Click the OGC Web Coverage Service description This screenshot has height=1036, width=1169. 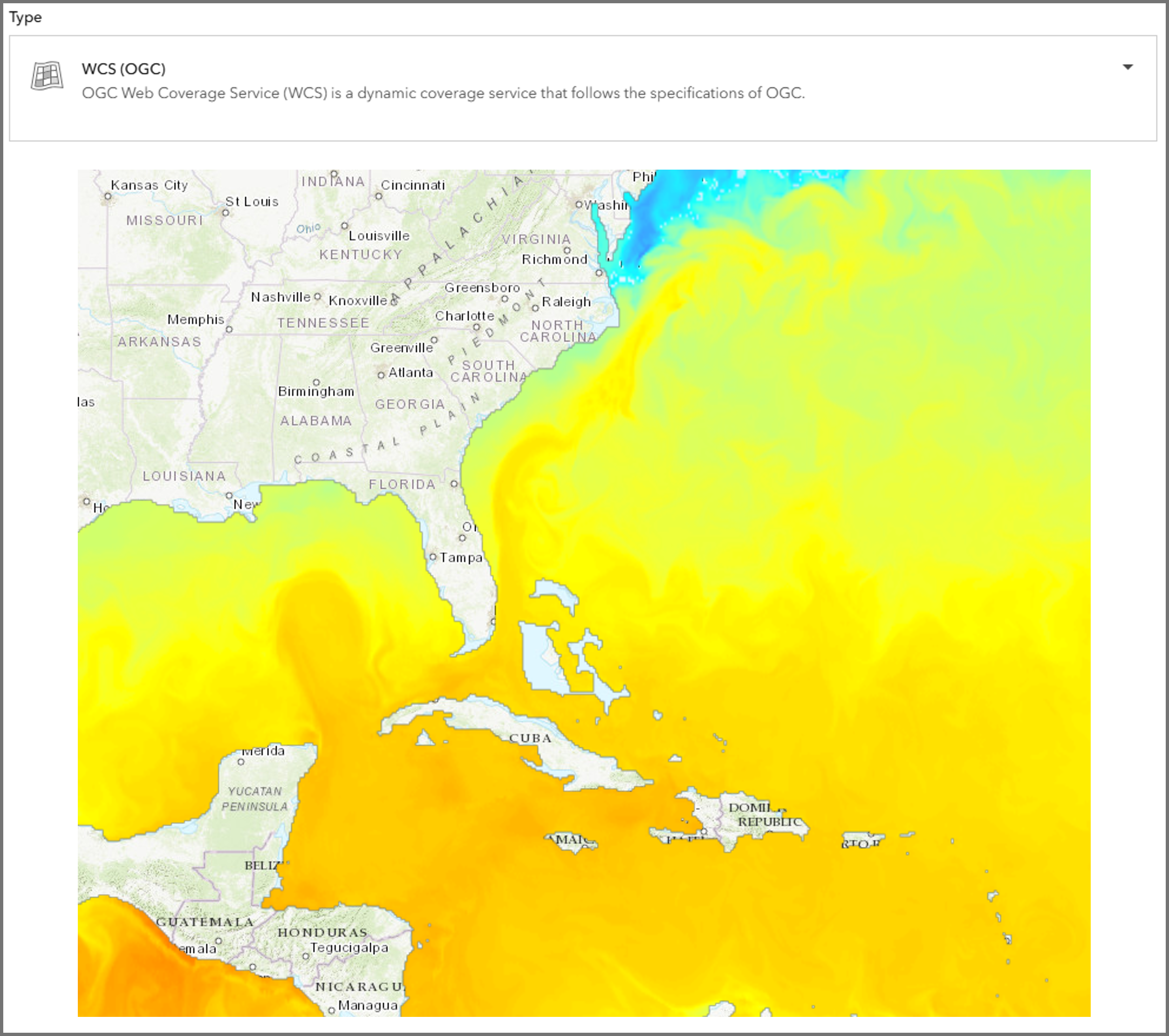tap(443, 93)
